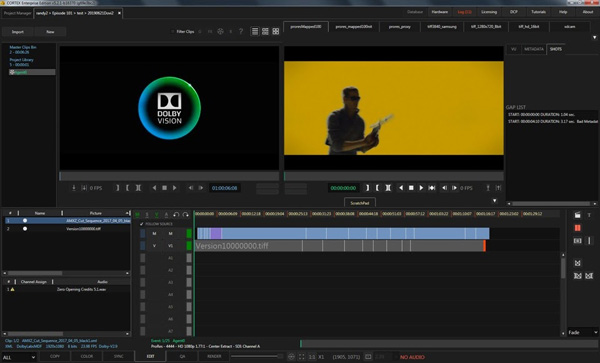This screenshot has width=600, height=363.
Task: Switch to large thumbnail grid view
Action: pos(276,31)
